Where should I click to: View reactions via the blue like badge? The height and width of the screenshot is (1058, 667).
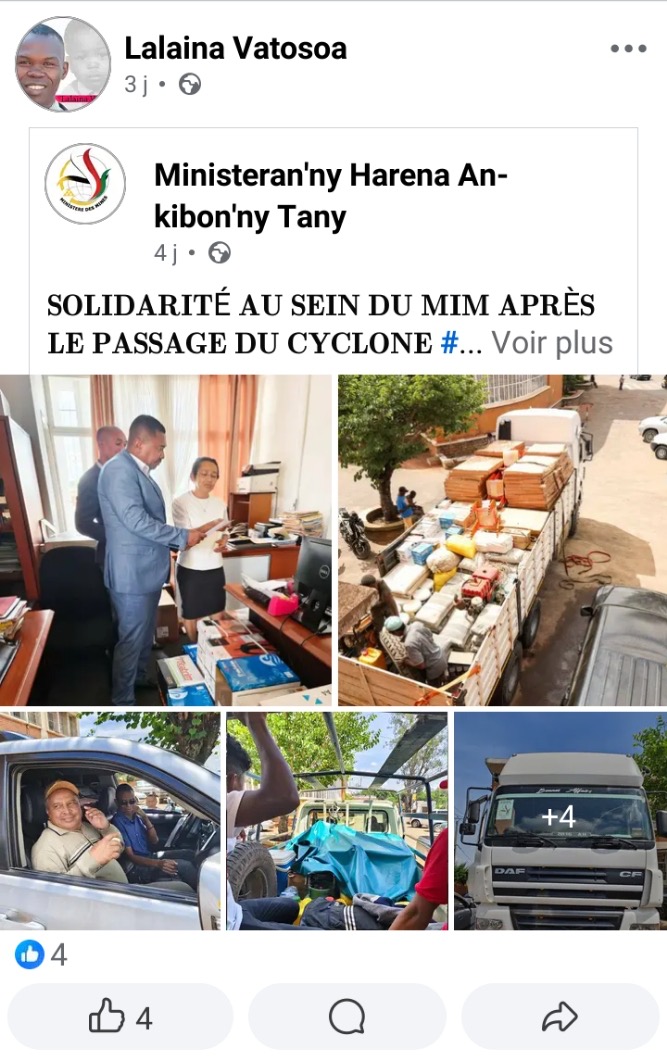(30, 954)
